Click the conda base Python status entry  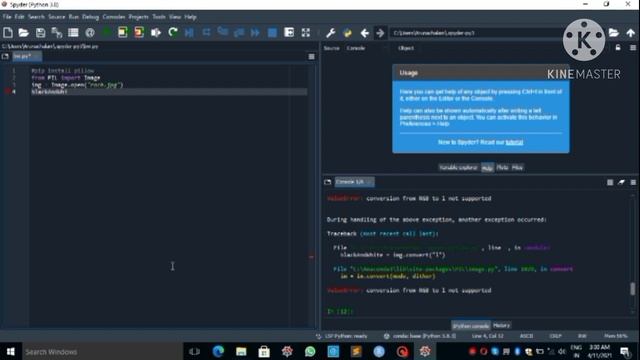pos(420,336)
